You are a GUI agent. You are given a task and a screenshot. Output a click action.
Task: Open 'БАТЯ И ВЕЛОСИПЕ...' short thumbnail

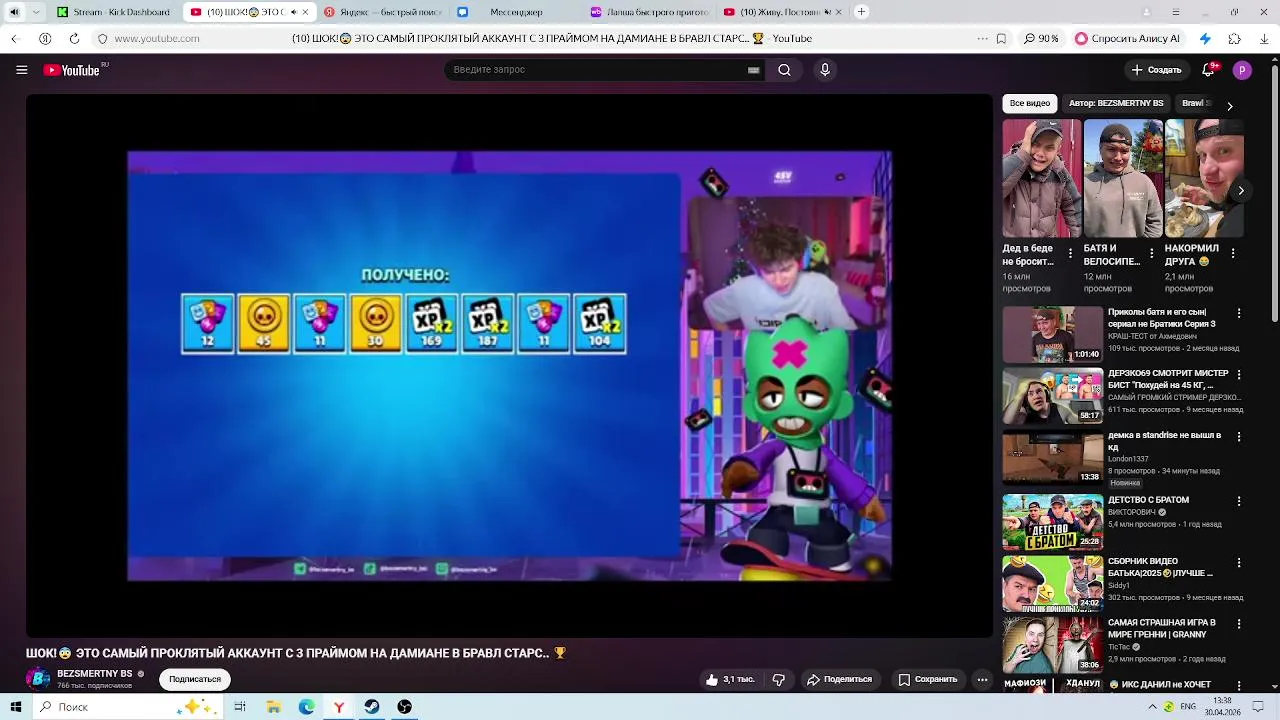[1123, 178]
